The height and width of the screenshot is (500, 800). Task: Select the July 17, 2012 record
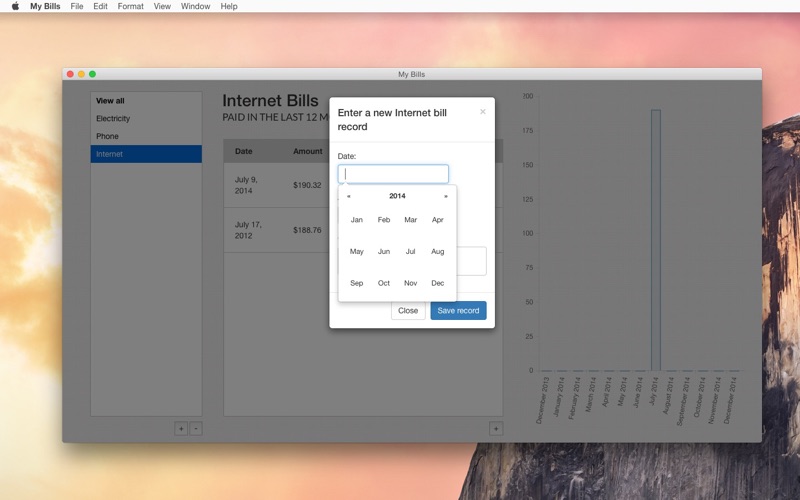pos(248,230)
